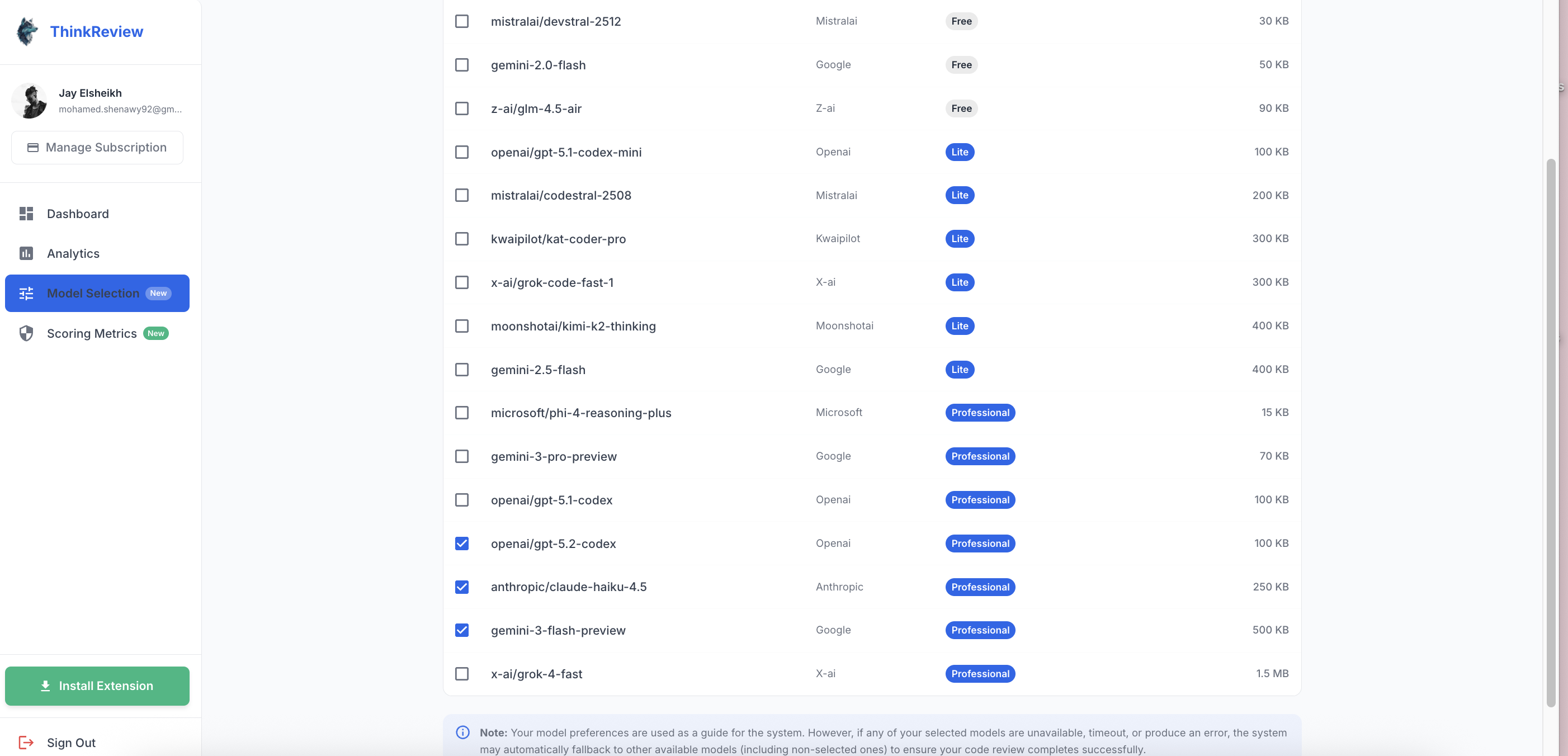
Task: Click the info icon next to the Note
Action: [462, 733]
